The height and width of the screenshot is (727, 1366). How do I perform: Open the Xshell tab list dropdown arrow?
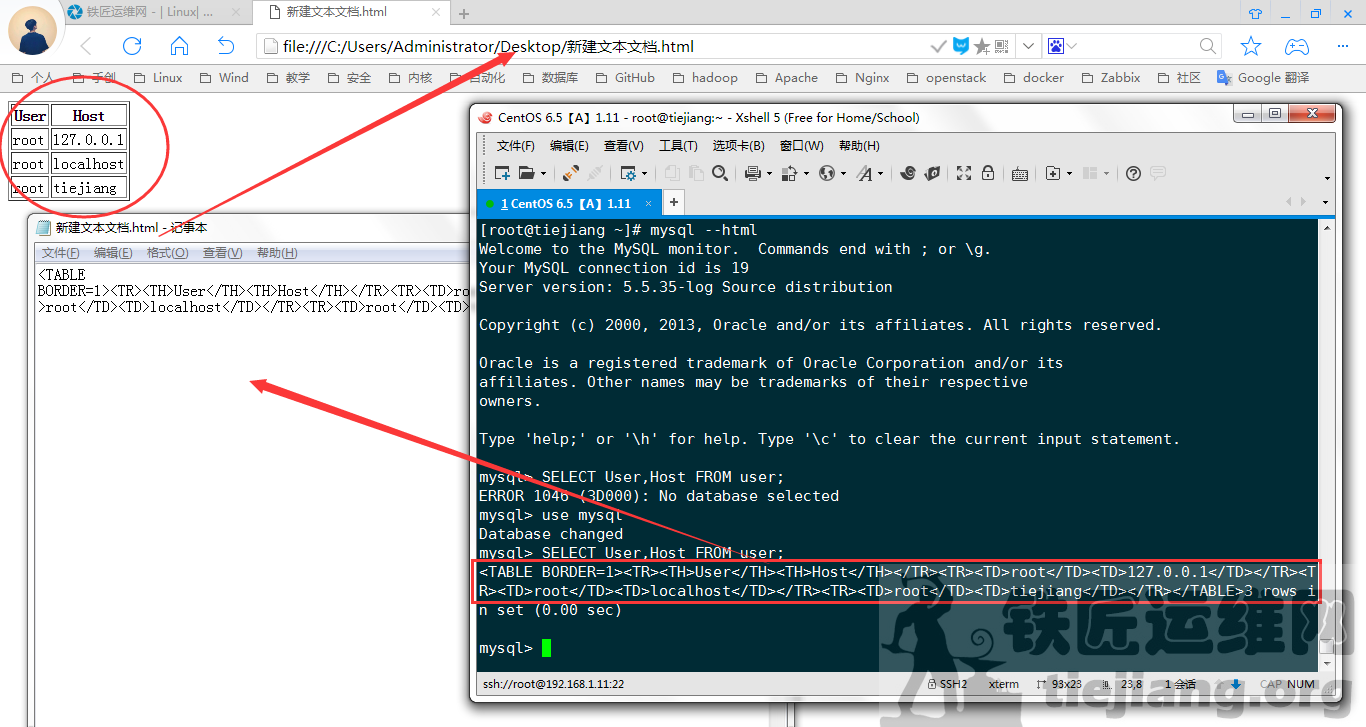pos(1327,203)
